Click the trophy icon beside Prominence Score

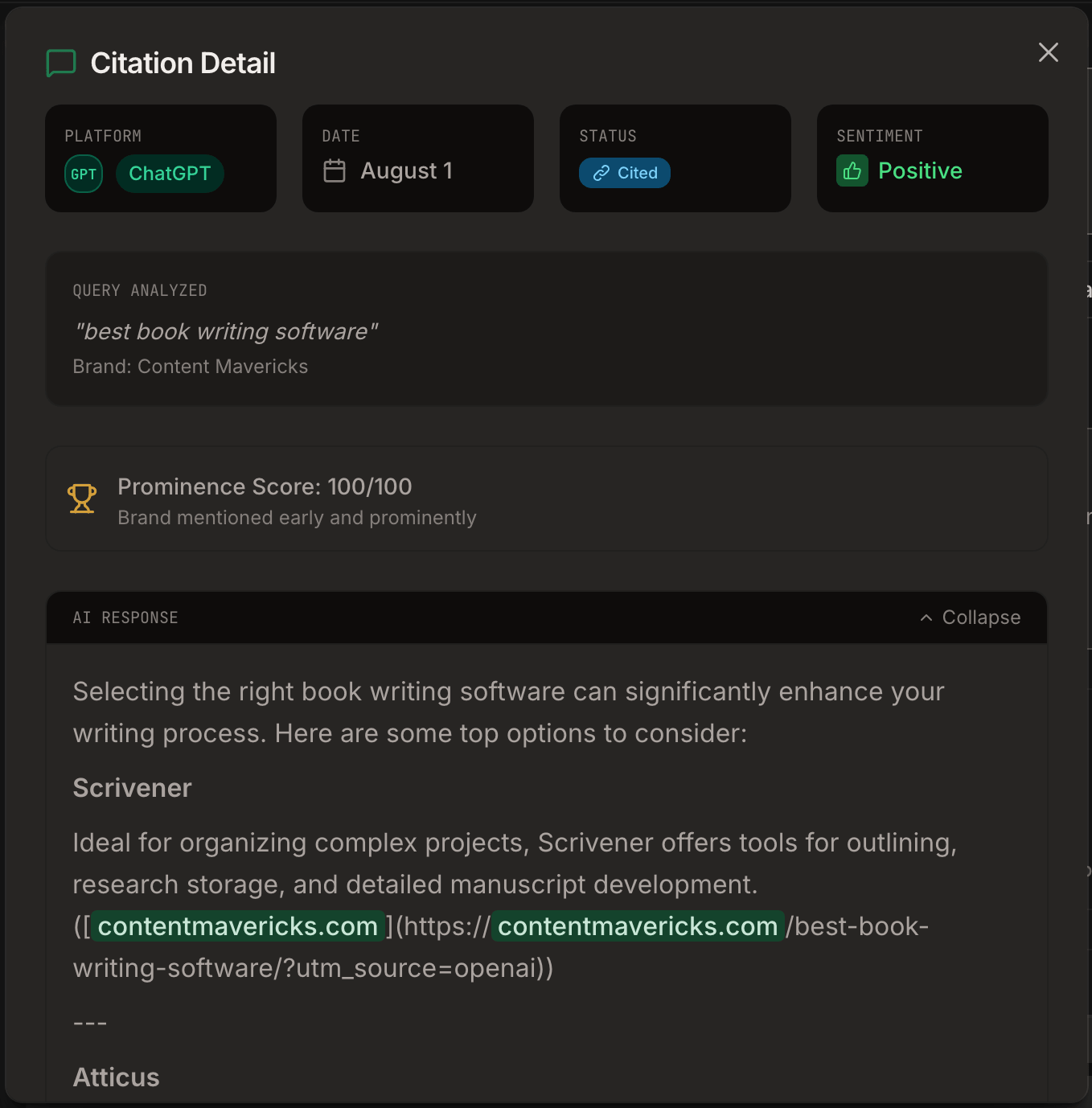tap(82, 499)
